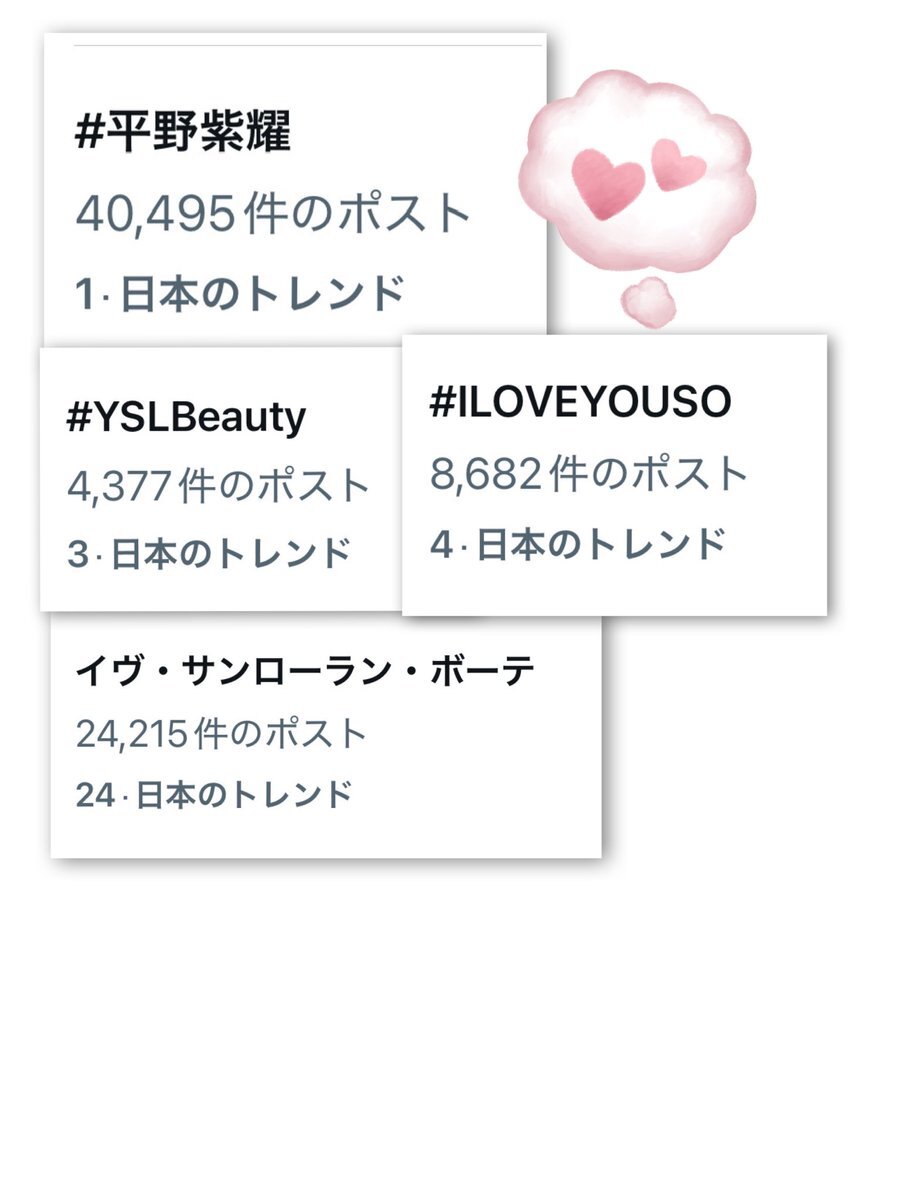The image size is (900, 1200).
Task: Select the 4·日本のトレンド rank label
Action: coord(577,545)
